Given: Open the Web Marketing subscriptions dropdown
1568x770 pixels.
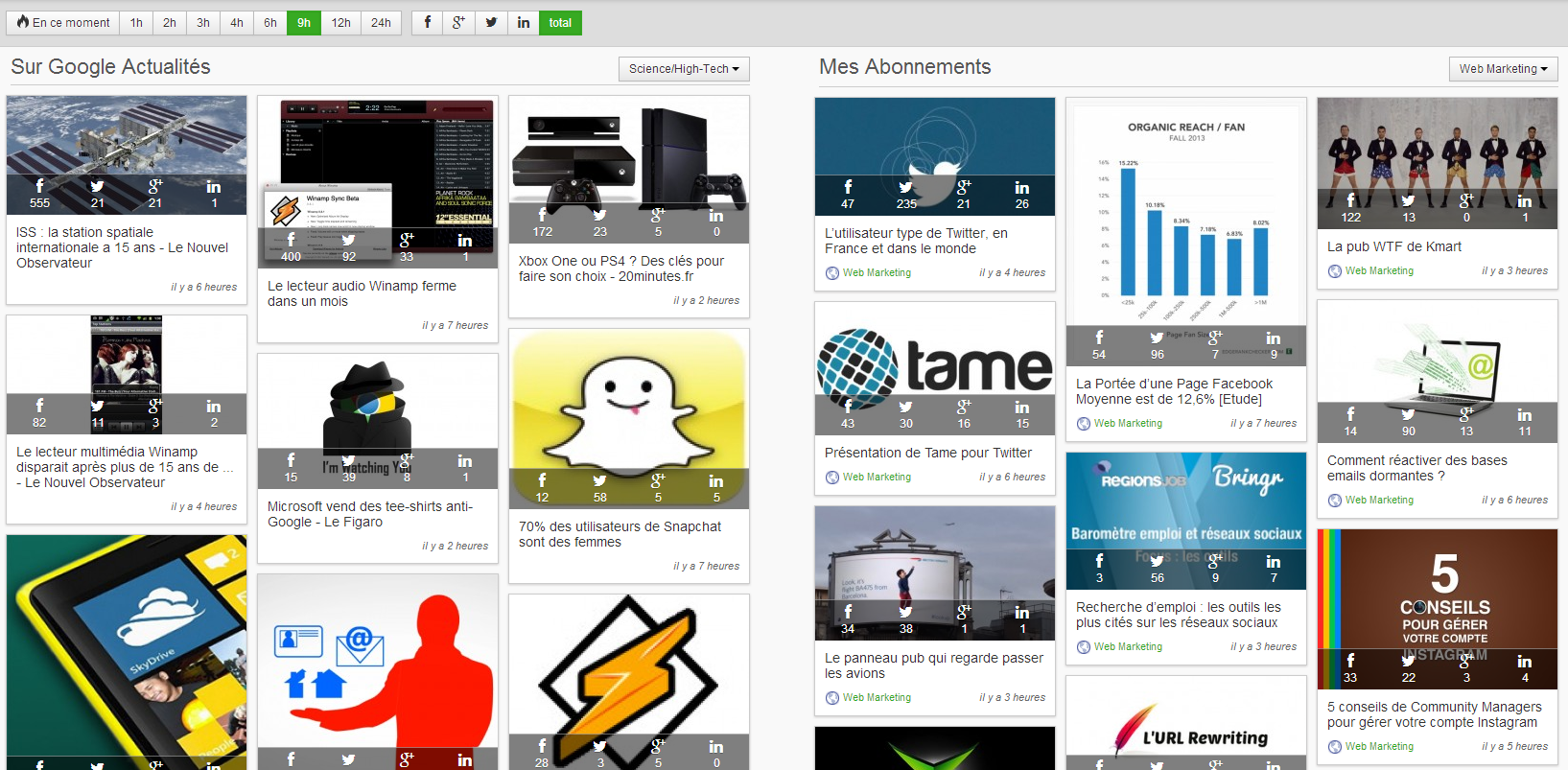Looking at the screenshot, I should 1503,69.
